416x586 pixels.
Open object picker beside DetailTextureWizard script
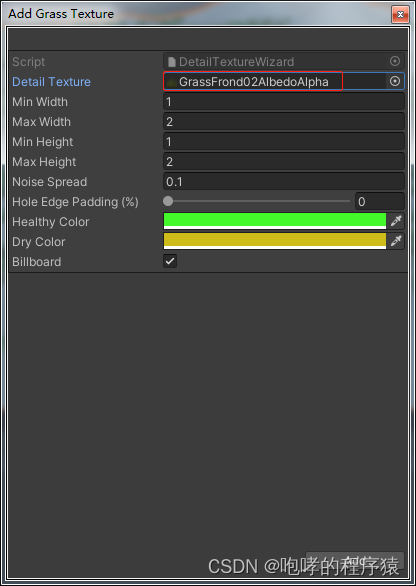pyautogui.click(x=395, y=61)
